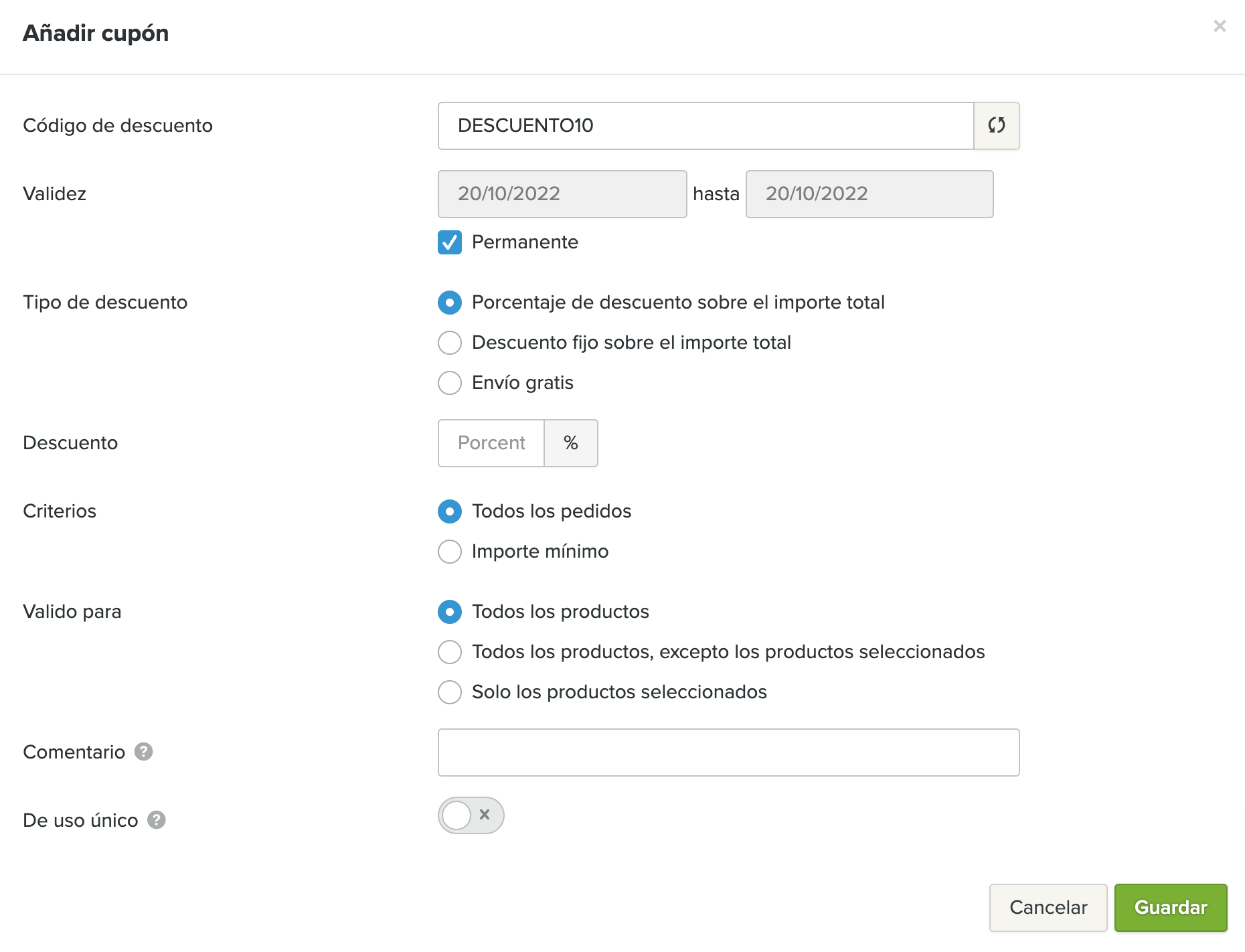Click the Código de descuento input field
1245x952 pixels.
(705, 126)
